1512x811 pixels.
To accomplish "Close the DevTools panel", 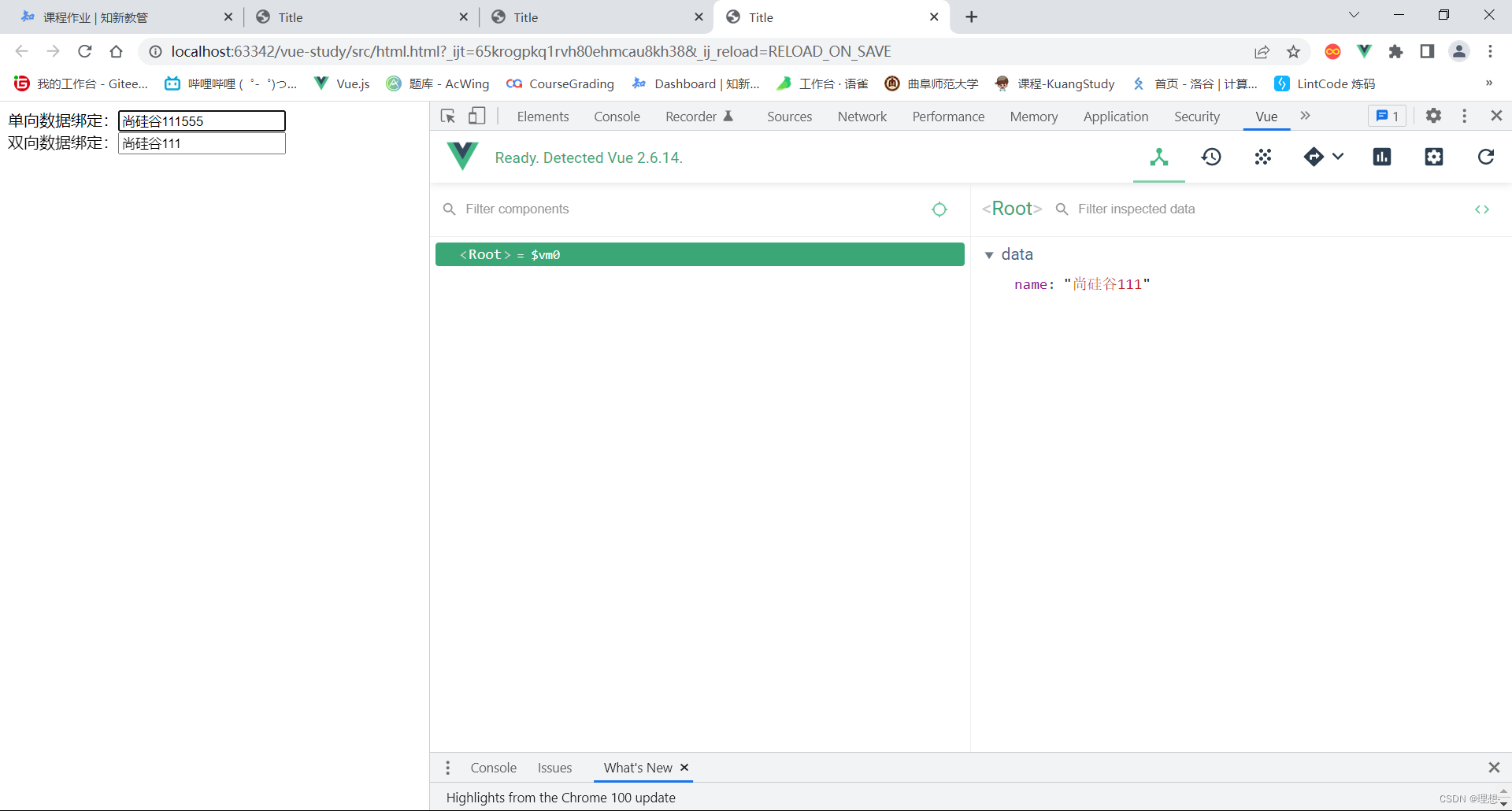I will 1497,116.
